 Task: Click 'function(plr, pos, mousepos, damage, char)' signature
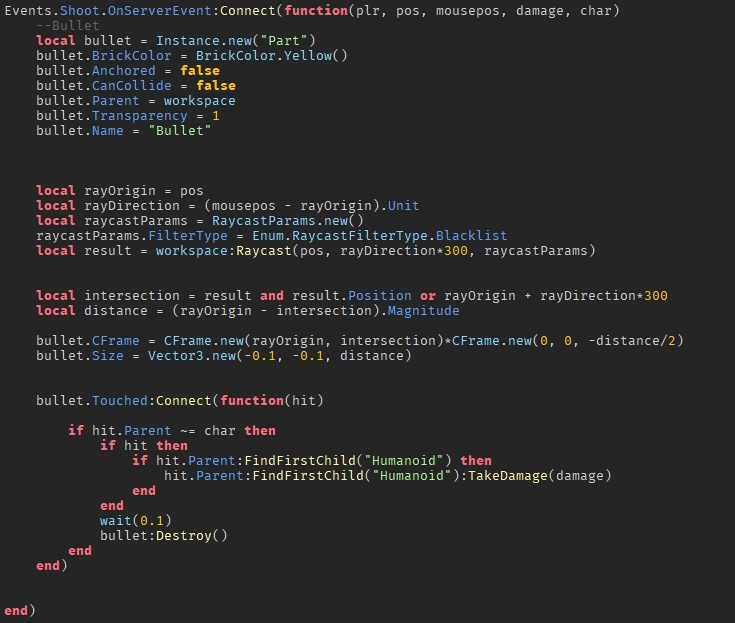coord(452,11)
